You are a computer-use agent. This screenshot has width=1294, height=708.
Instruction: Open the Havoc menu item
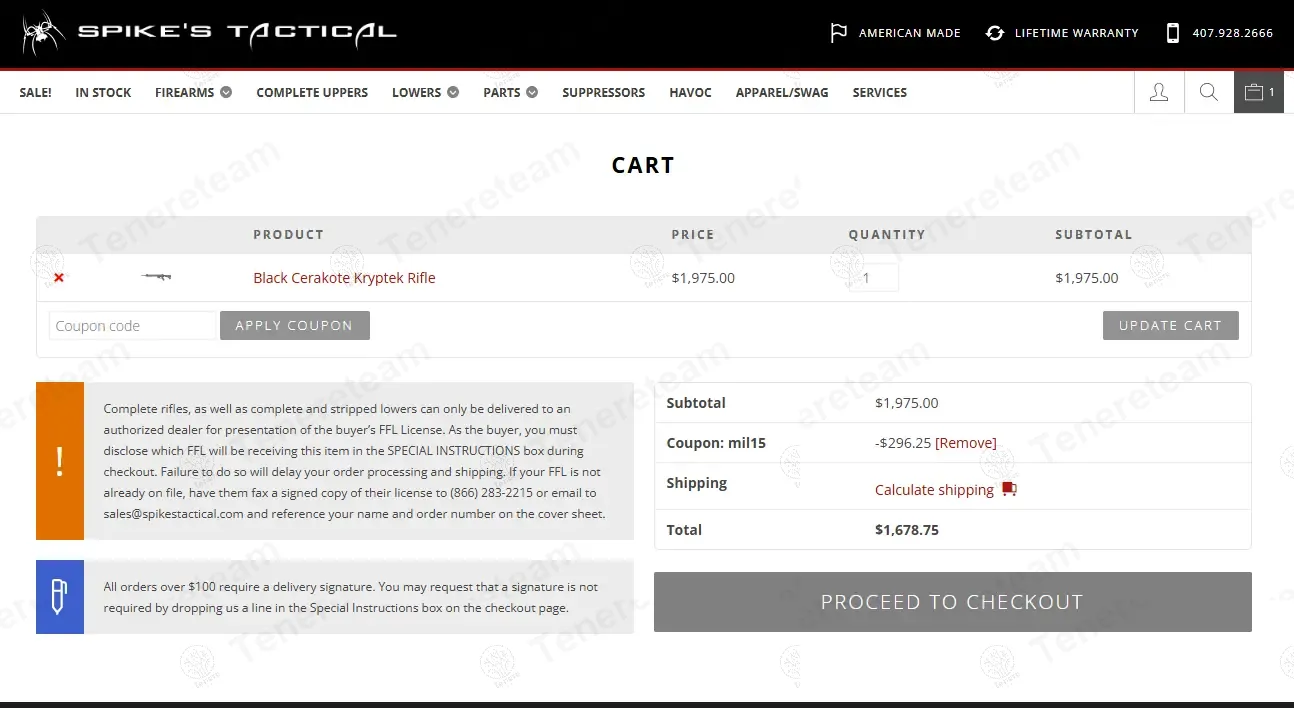coord(690,92)
